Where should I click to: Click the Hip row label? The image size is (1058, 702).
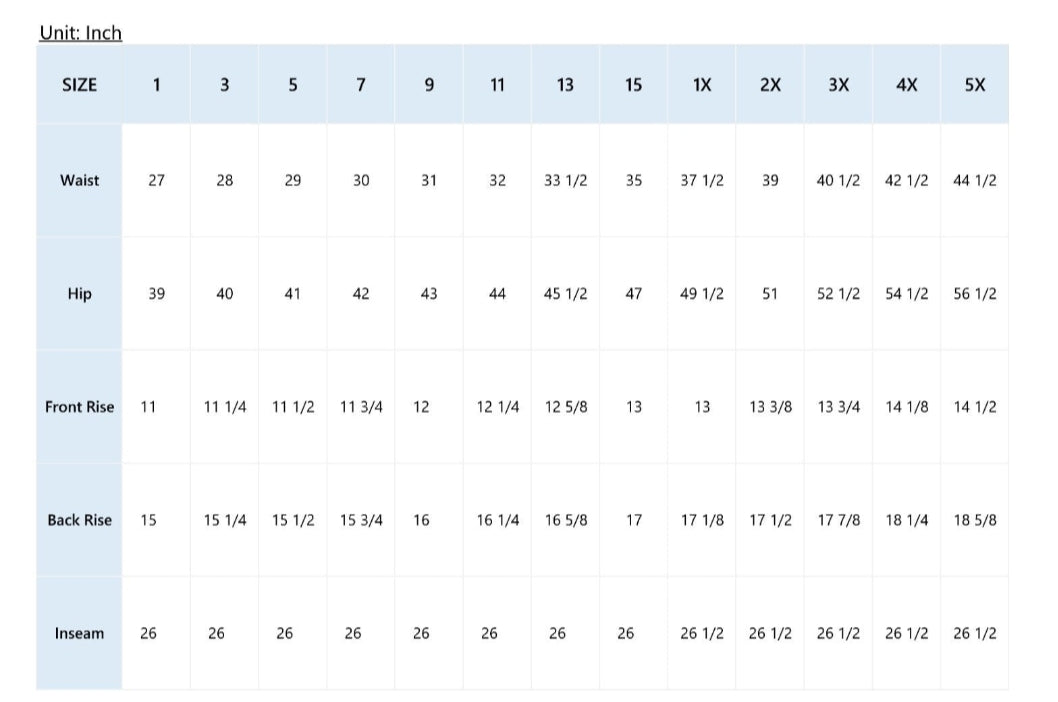click(80, 294)
